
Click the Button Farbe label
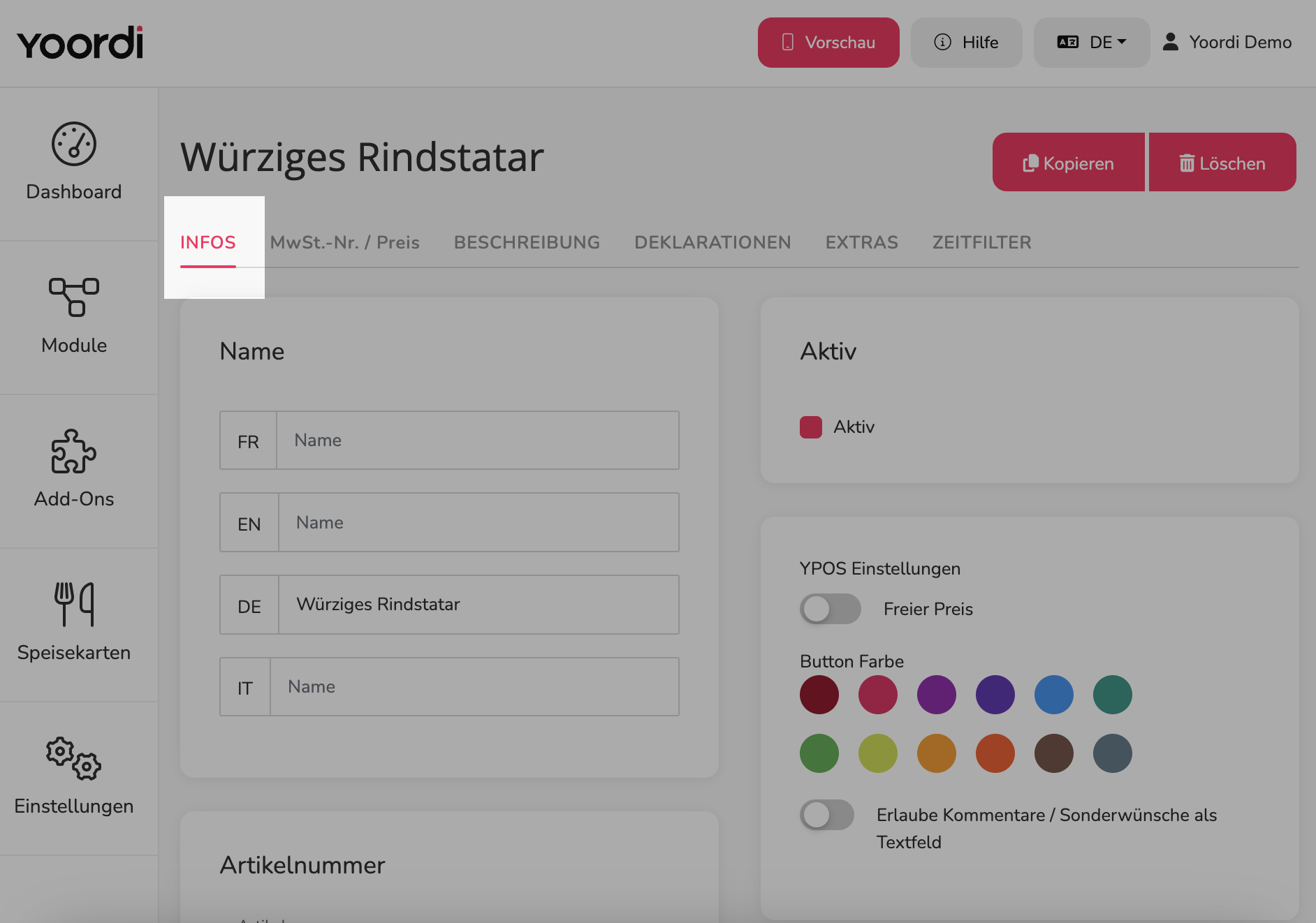(851, 661)
